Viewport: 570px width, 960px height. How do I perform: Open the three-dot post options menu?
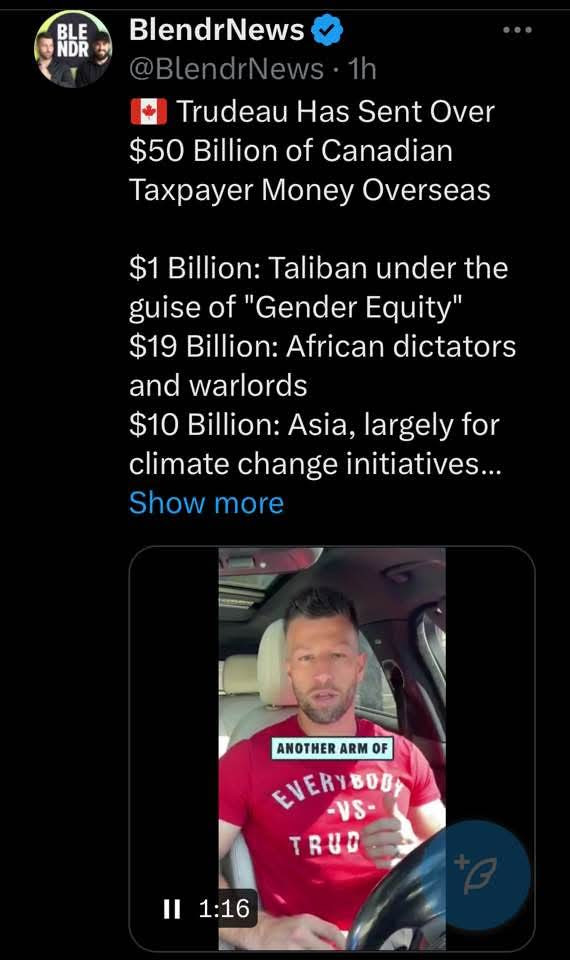(x=517, y=30)
